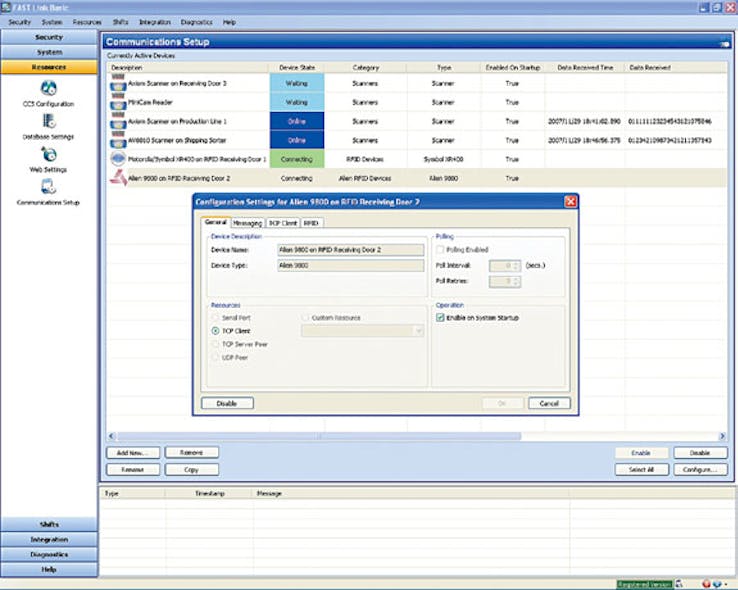
Task: Click scrollbar right arrow of the device list
Action: [722, 436]
